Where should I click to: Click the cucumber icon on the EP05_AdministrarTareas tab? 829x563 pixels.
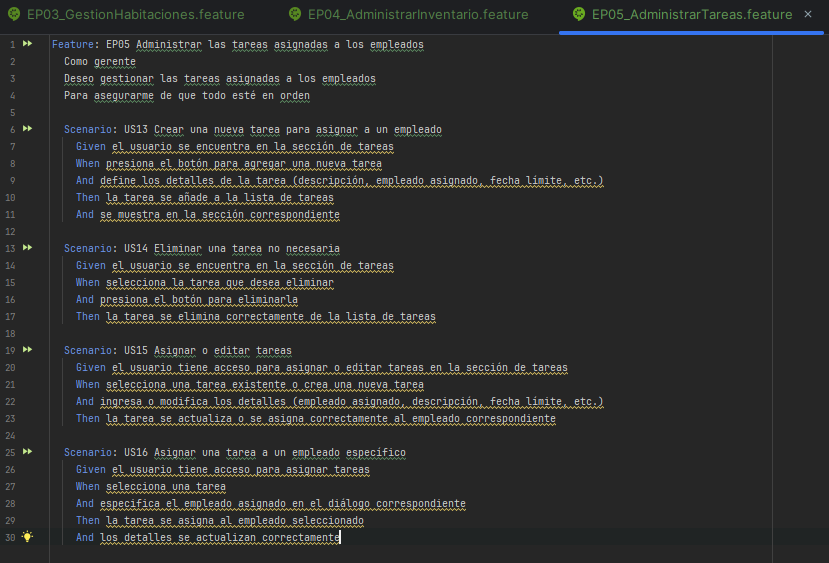[x=579, y=14]
